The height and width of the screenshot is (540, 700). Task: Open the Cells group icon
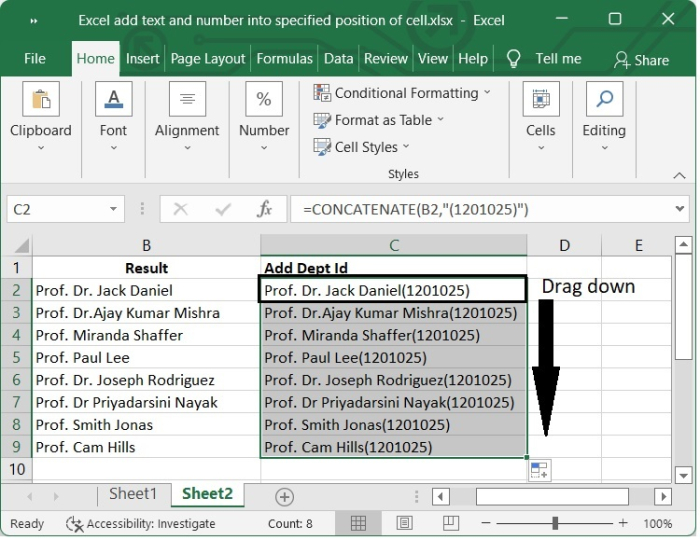tap(541, 99)
